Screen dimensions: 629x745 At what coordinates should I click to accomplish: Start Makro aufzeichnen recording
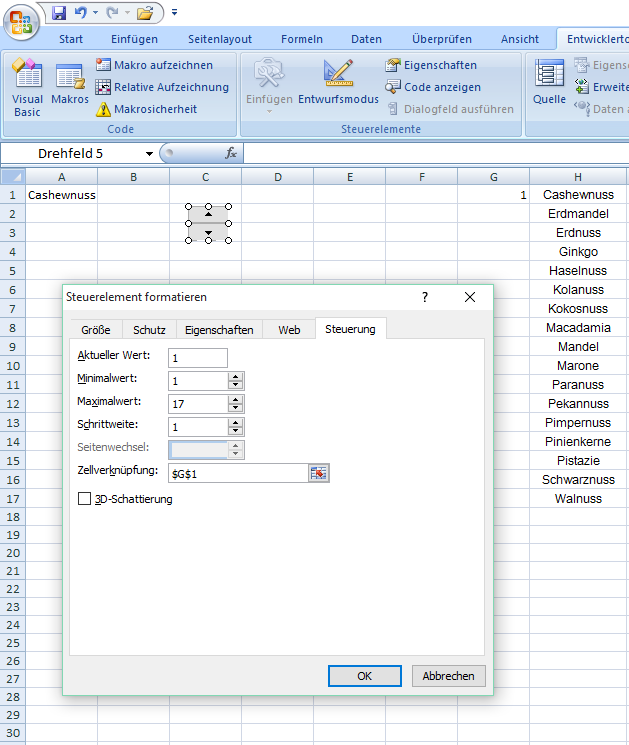(x=154, y=65)
